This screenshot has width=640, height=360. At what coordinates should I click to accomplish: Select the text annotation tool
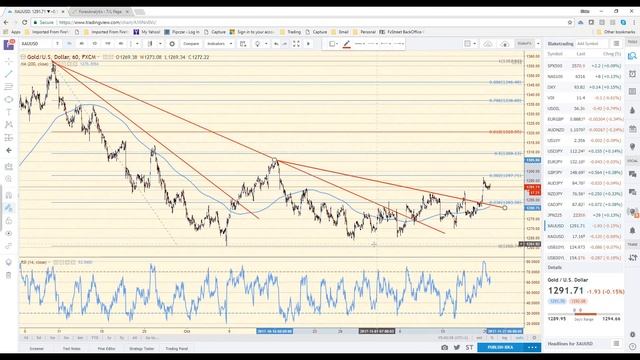coord(9,112)
